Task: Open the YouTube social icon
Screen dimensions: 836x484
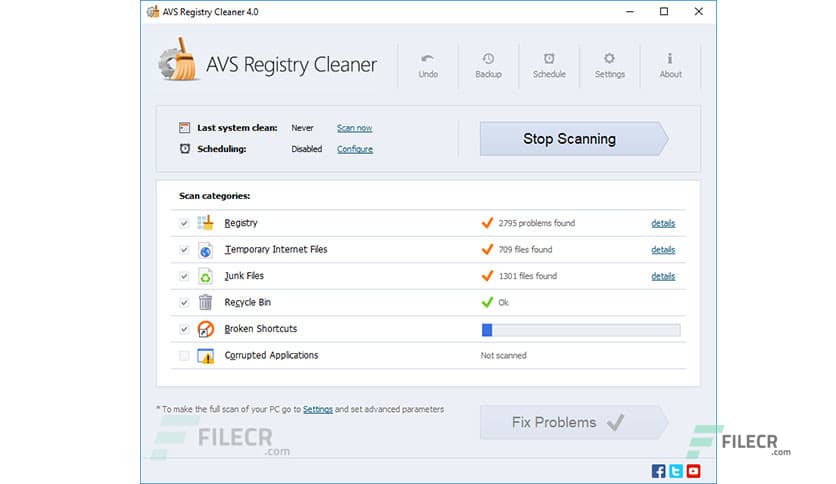Action: pyautogui.click(x=694, y=471)
